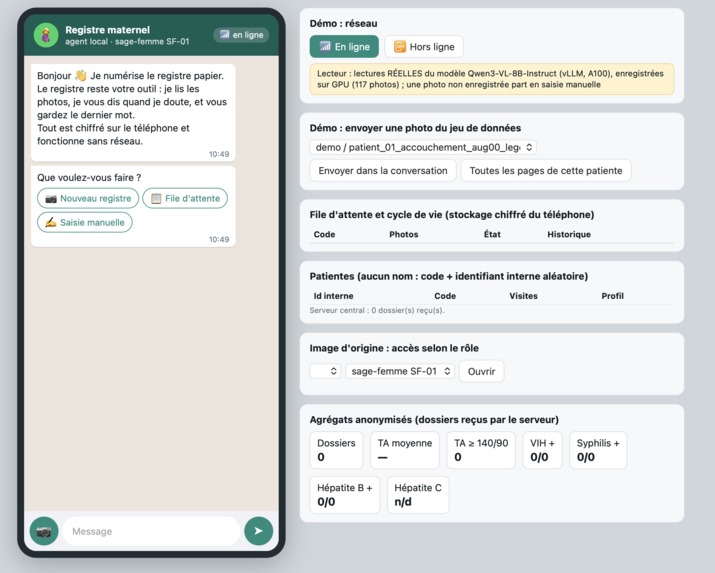Viewport: 715px width, 573px height.
Task: Click the Dossiers aggregate card
Action: pyautogui.click(x=336, y=450)
